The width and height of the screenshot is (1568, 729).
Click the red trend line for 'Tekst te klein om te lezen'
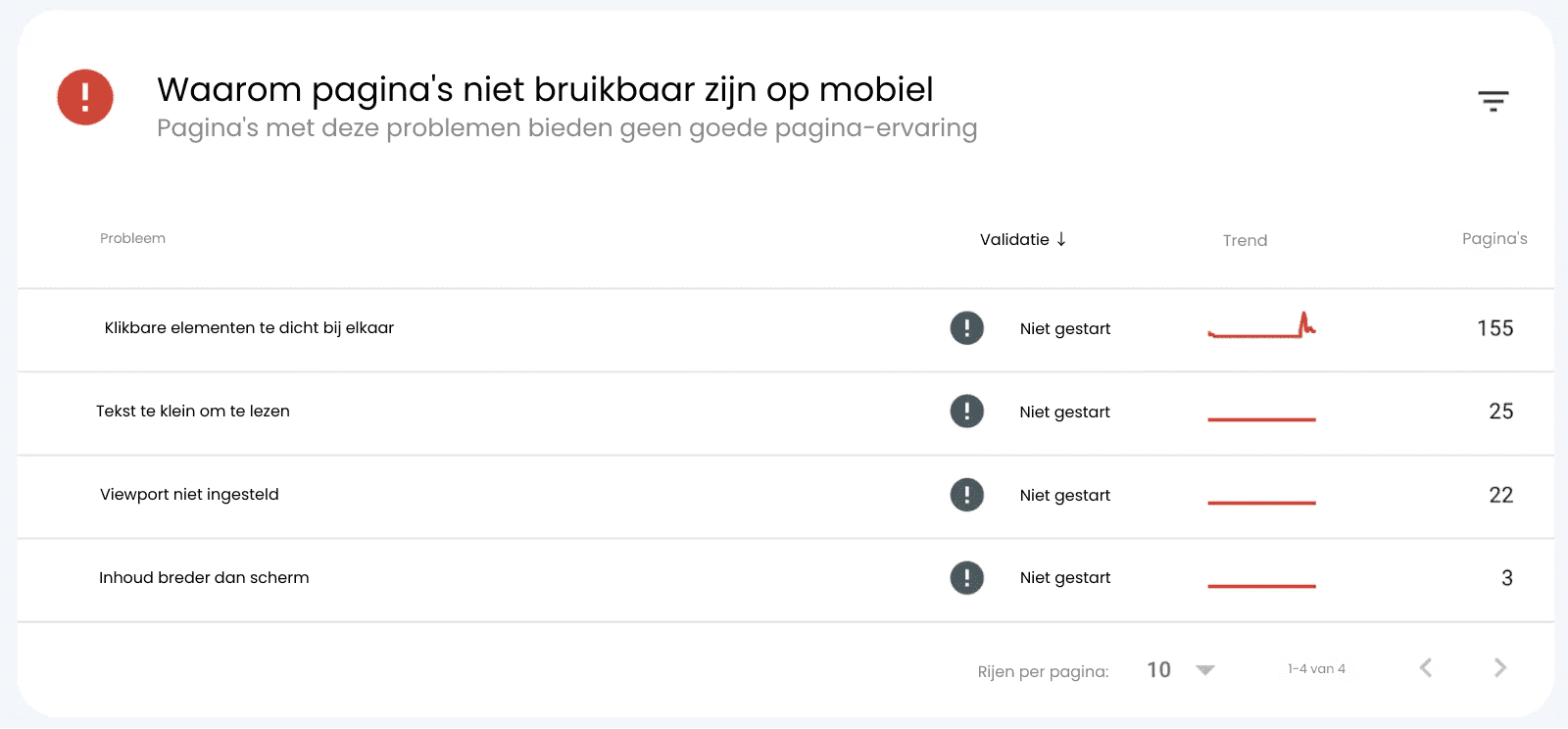(1263, 418)
